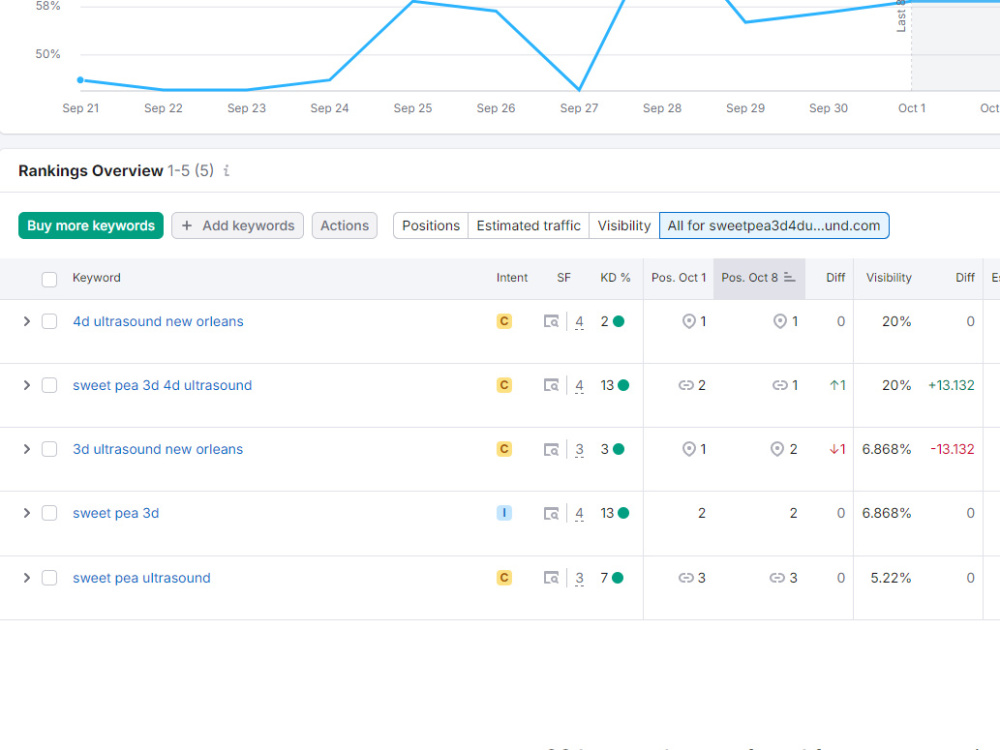Click the C intent badge for 4d ultrasound new orleans
This screenshot has height=750, width=1000.
[504, 321]
